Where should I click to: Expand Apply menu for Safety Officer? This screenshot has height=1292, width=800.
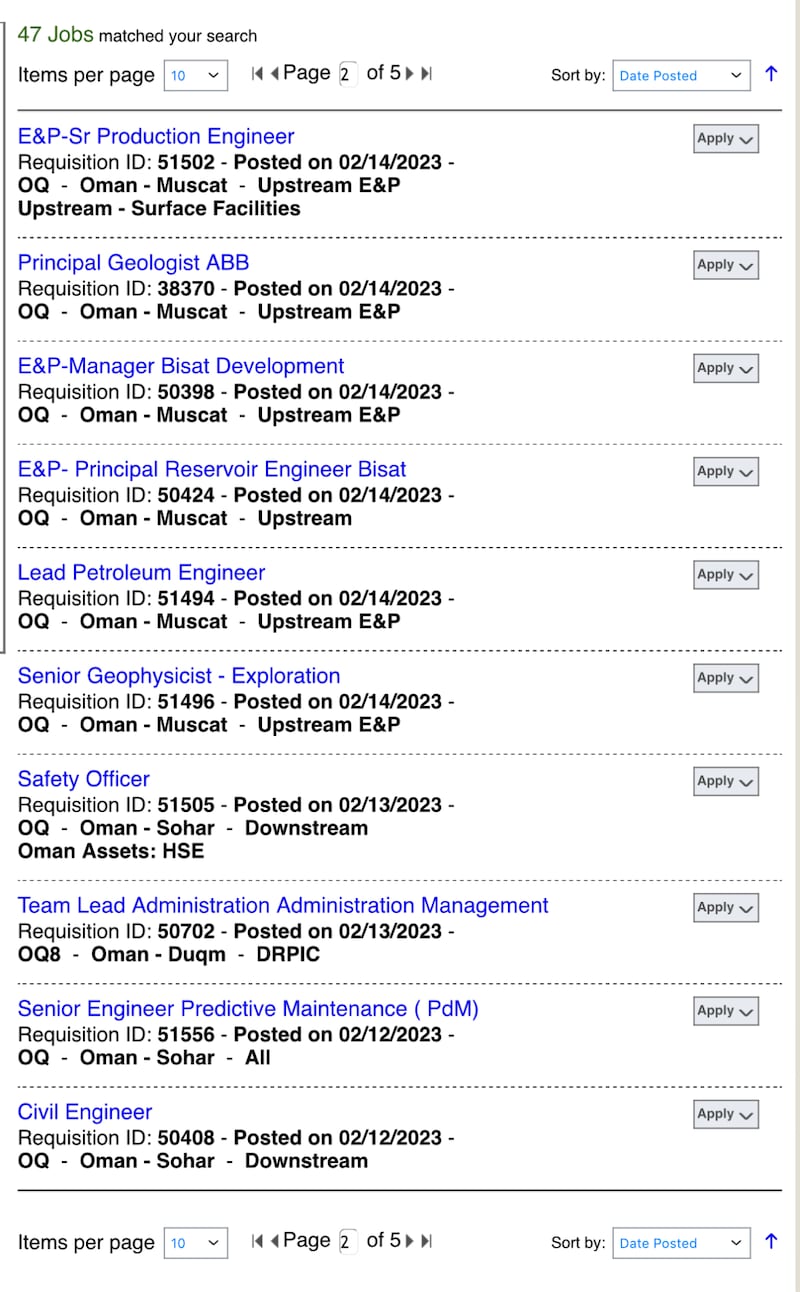tap(725, 781)
